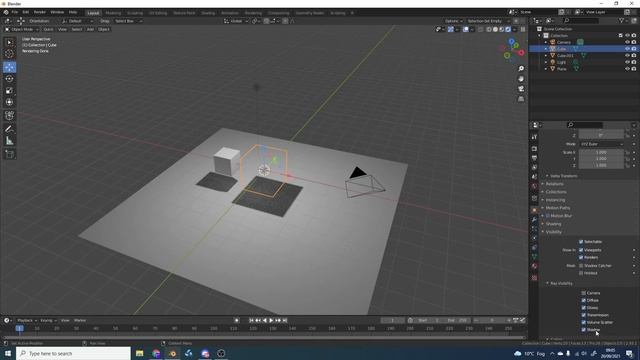Open the Object Data properties tab icon
640x360 pixels.
tap(534, 257)
